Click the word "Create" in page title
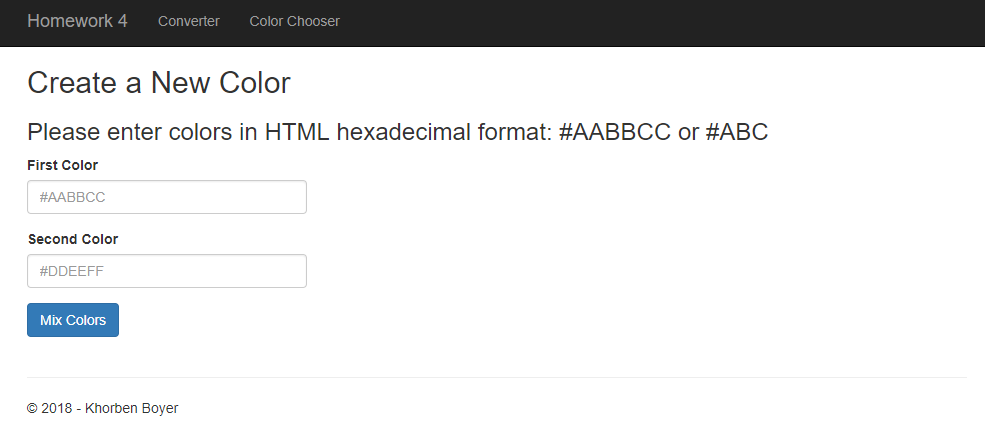Screen dimensions: 985x444 [x=72, y=83]
